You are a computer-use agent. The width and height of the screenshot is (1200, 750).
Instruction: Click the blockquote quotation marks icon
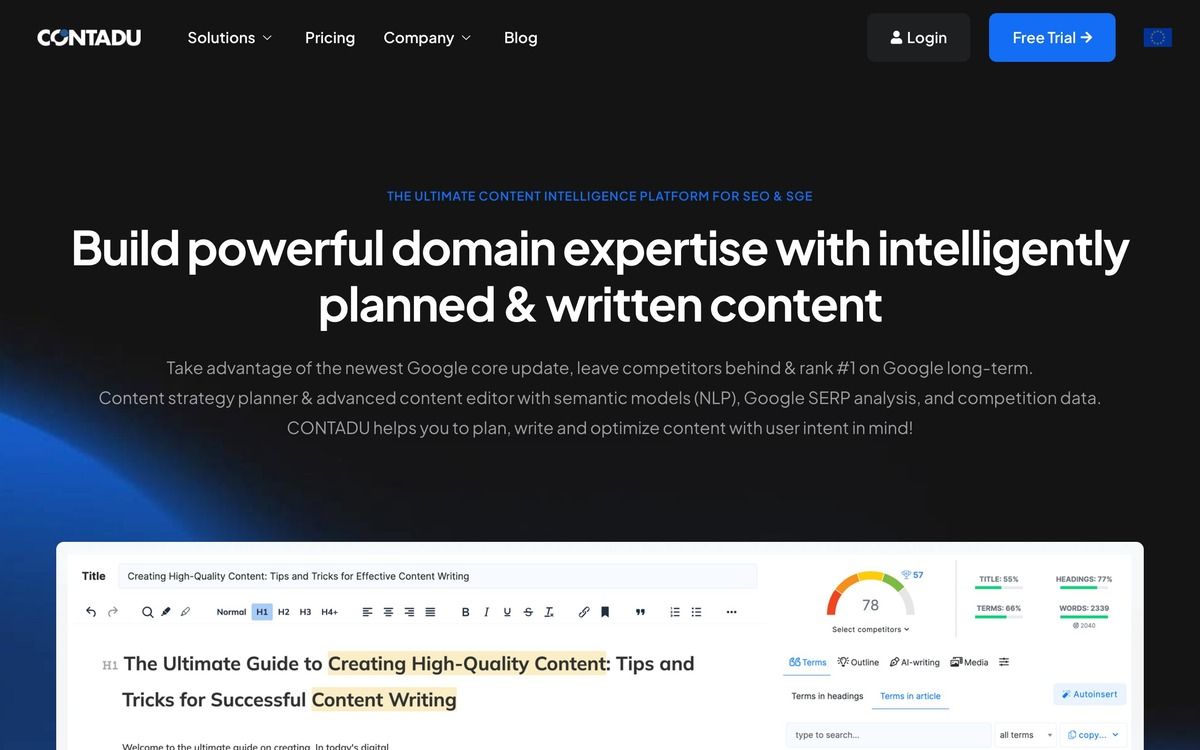coord(640,612)
